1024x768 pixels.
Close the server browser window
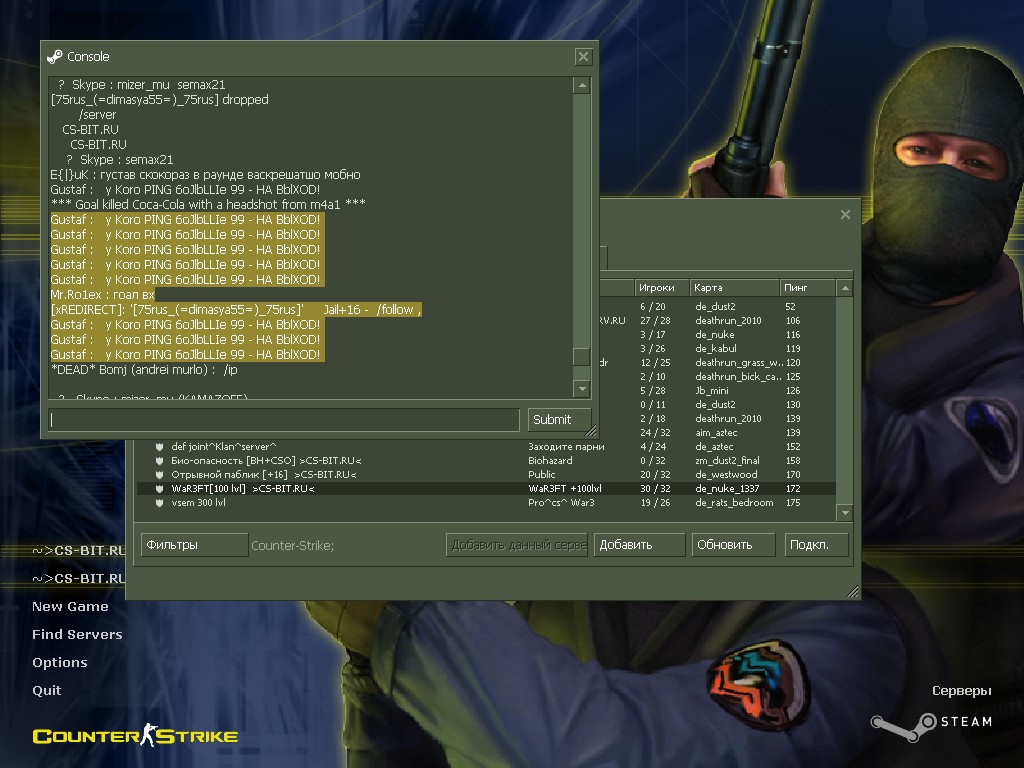[x=845, y=214]
